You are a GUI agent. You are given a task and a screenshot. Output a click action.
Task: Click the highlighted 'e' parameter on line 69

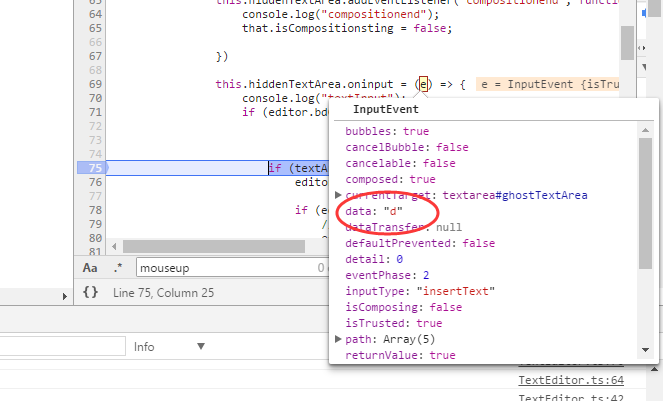(x=423, y=84)
